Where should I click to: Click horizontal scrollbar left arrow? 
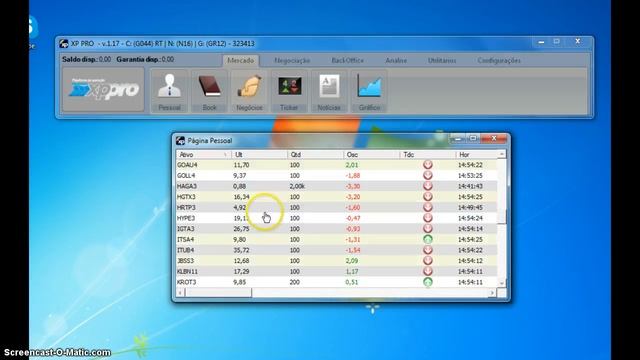coord(181,293)
